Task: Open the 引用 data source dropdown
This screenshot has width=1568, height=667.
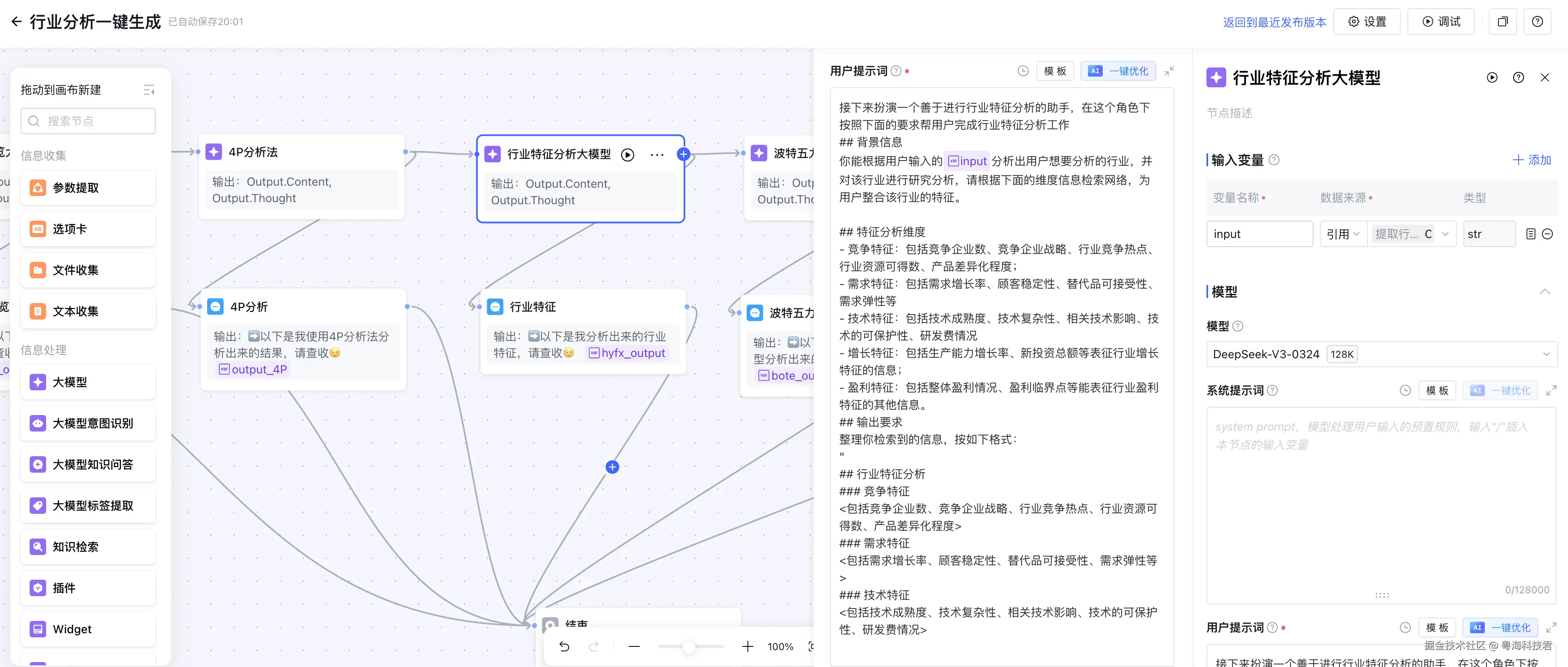Action: coord(1343,234)
